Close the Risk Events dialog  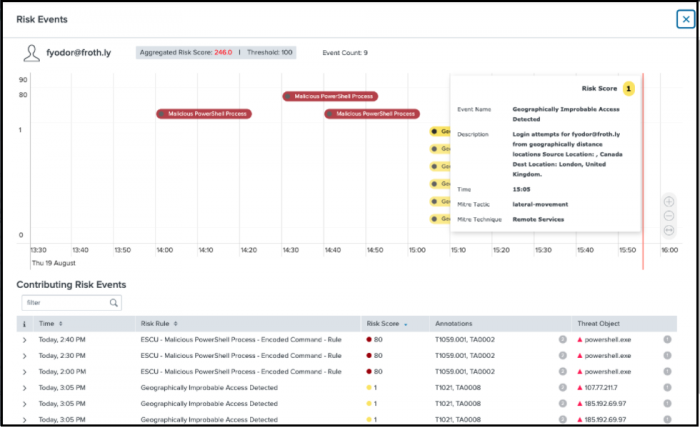pyautogui.click(x=686, y=19)
